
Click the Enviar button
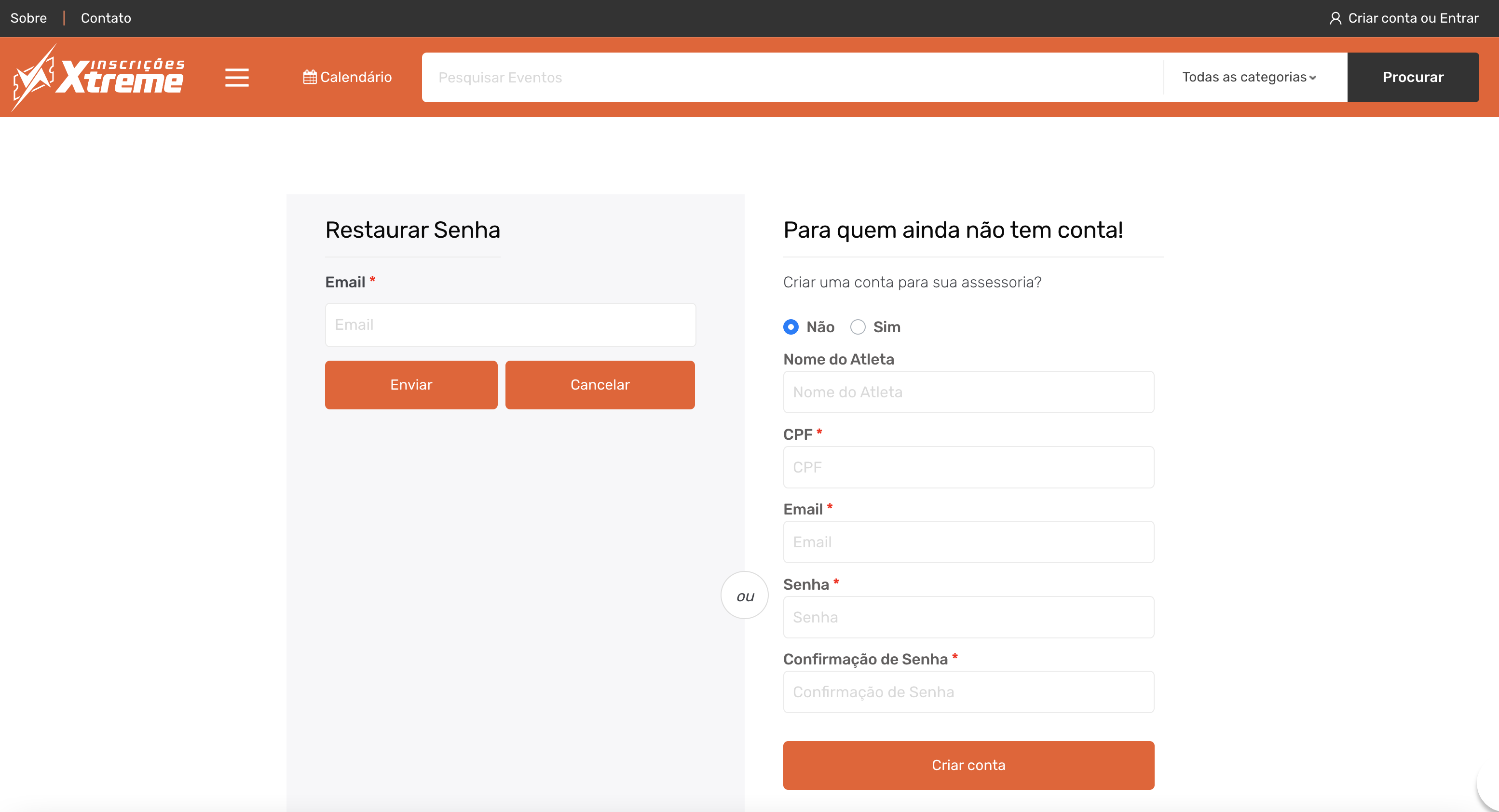(411, 384)
